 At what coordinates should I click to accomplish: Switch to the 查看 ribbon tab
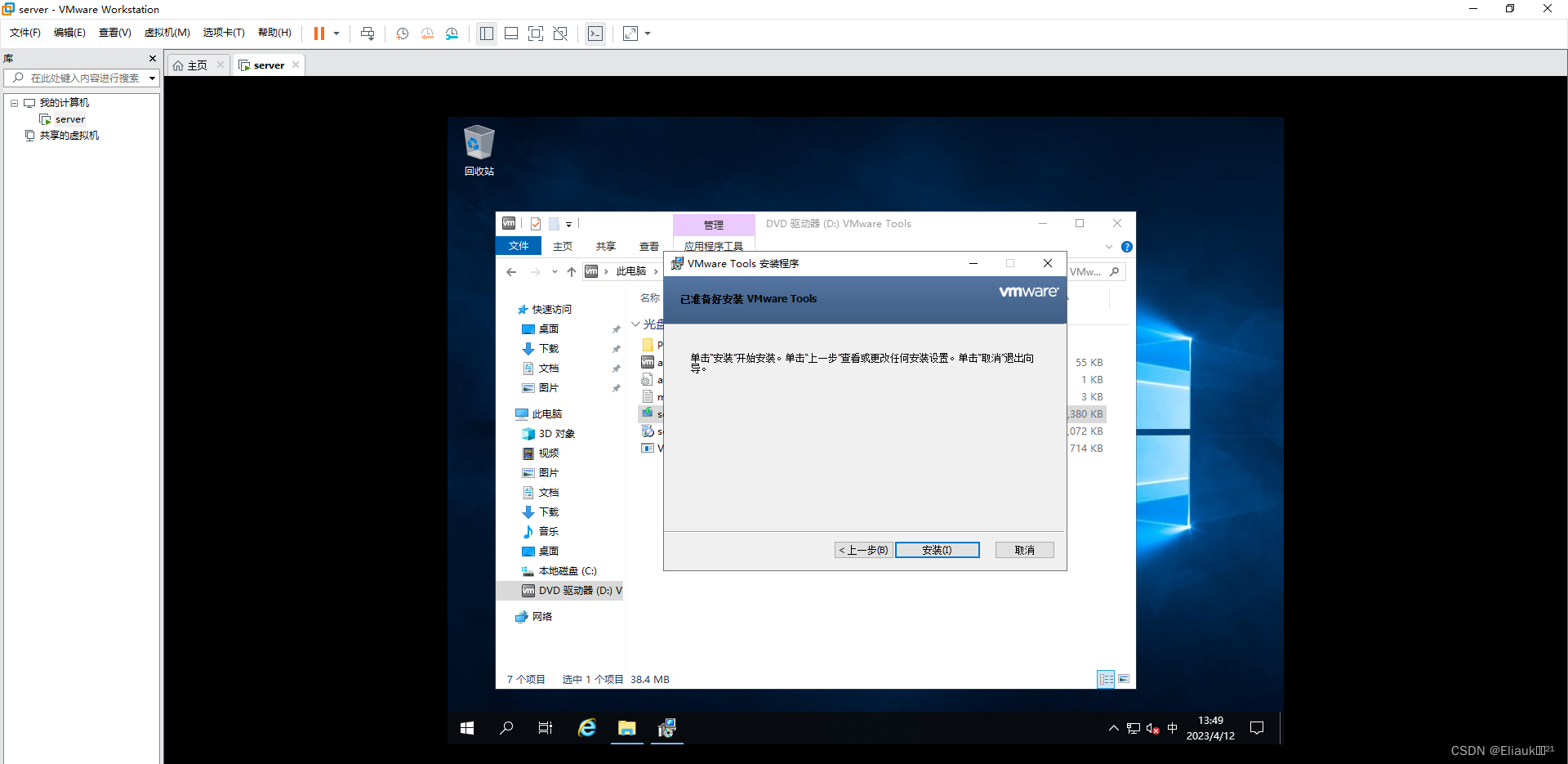pyautogui.click(x=649, y=246)
